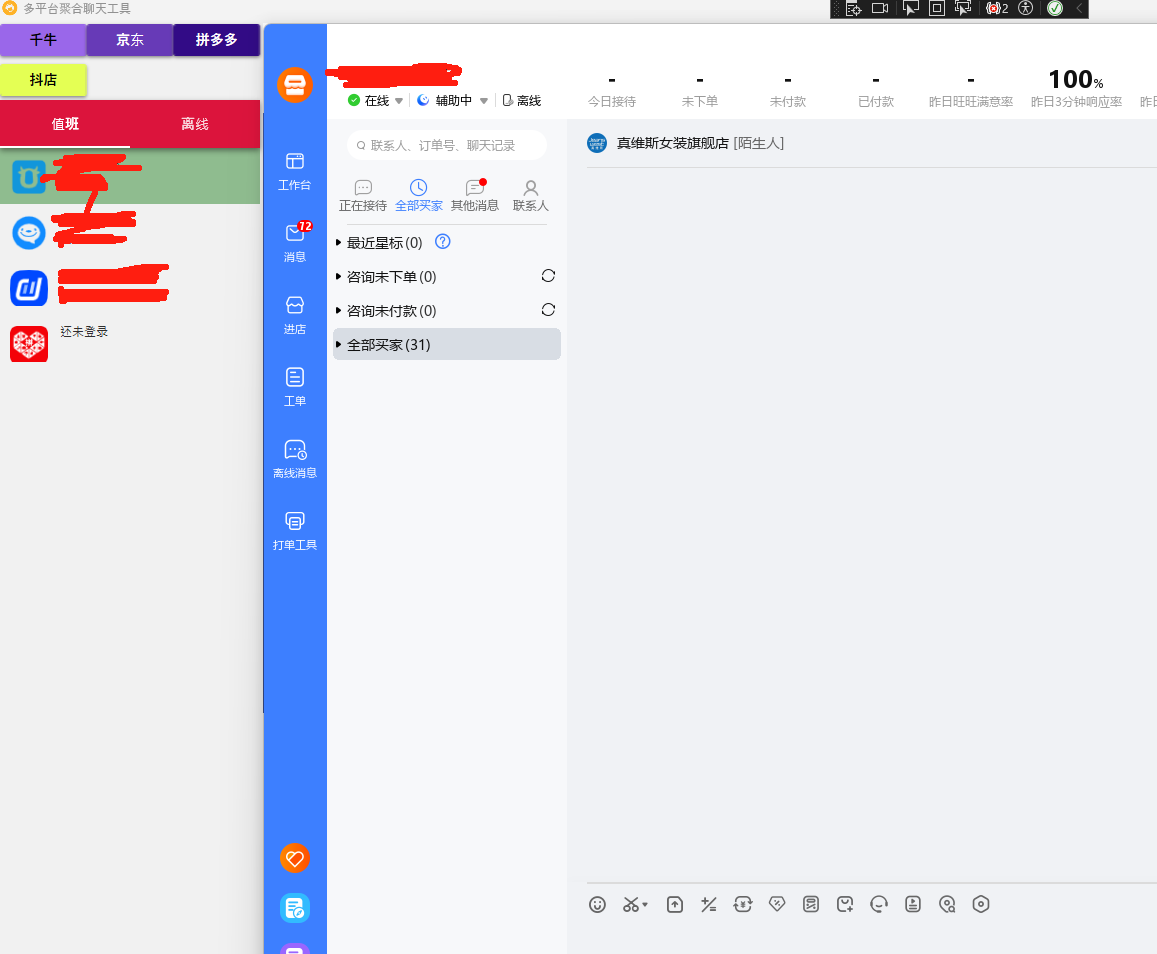Expand the 全部买家 (31) group
Viewport: 1157px width, 954px height.
coord(387,345)
